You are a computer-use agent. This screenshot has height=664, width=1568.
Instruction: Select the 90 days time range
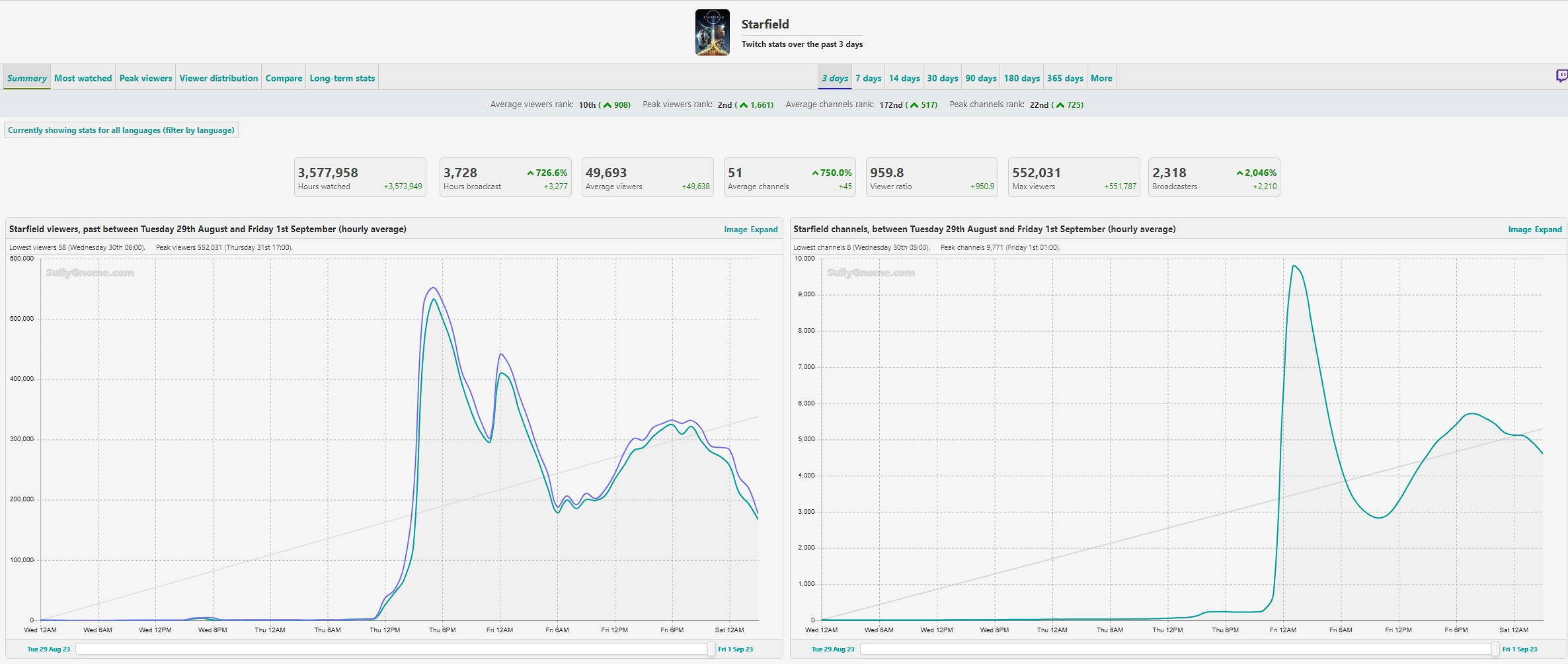[981, 78]
